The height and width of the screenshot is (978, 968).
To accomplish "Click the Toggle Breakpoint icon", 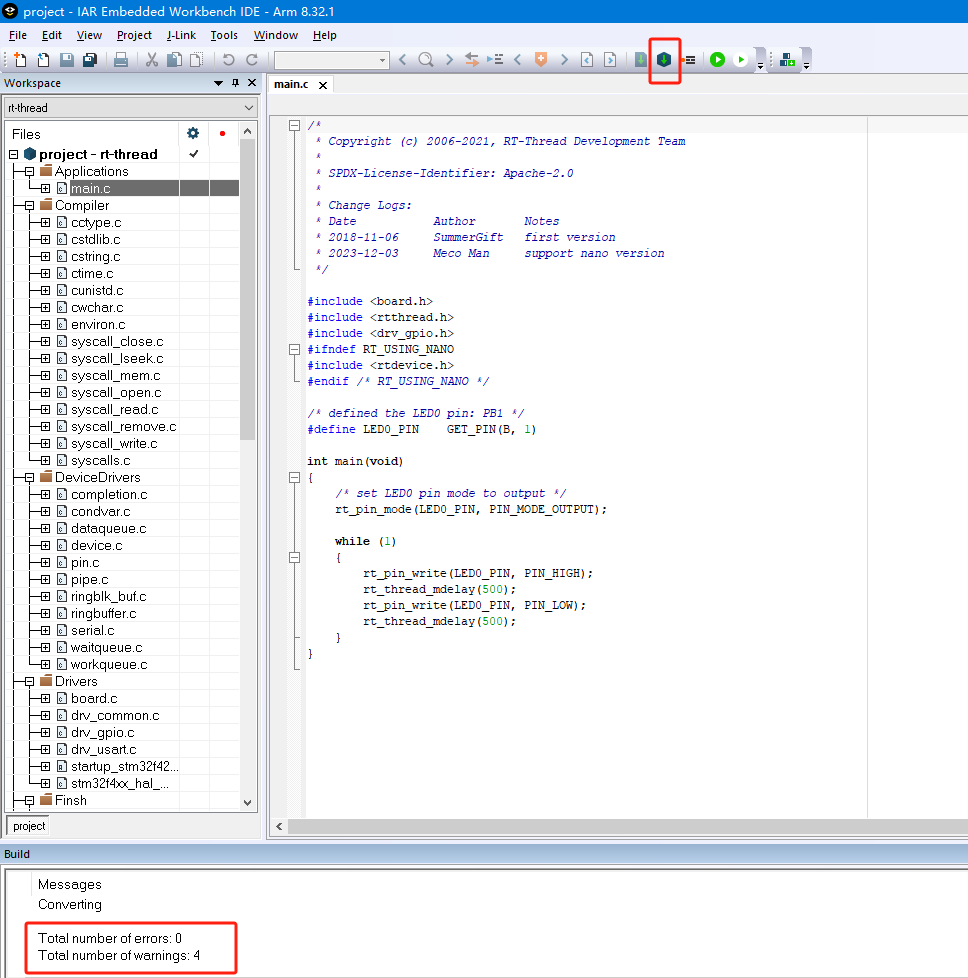I will click(688, 60).
